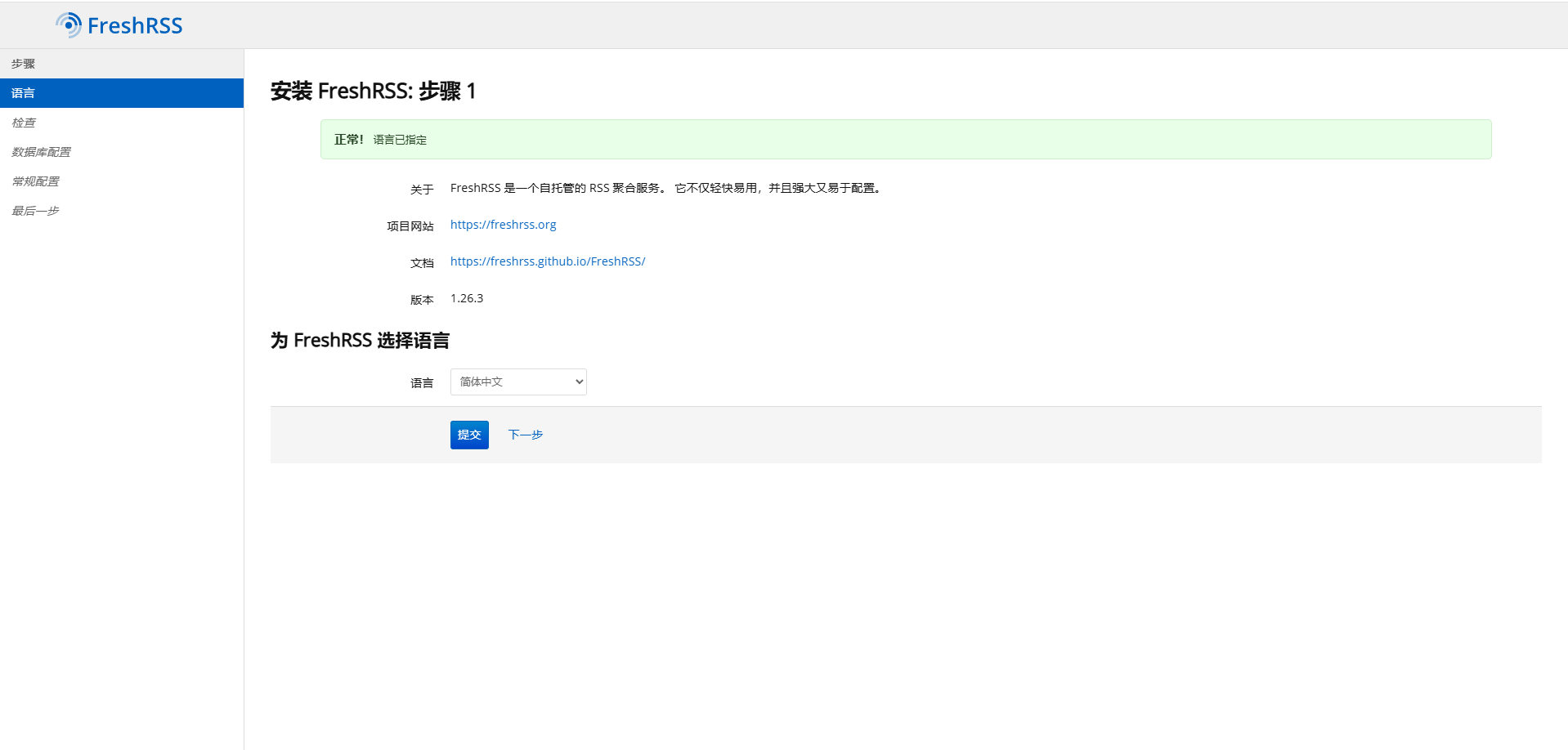This screenshot has height=750, width=1568.
Task: Select the 常规配置 step in sidebar
Action: click(x=122, y=181)
